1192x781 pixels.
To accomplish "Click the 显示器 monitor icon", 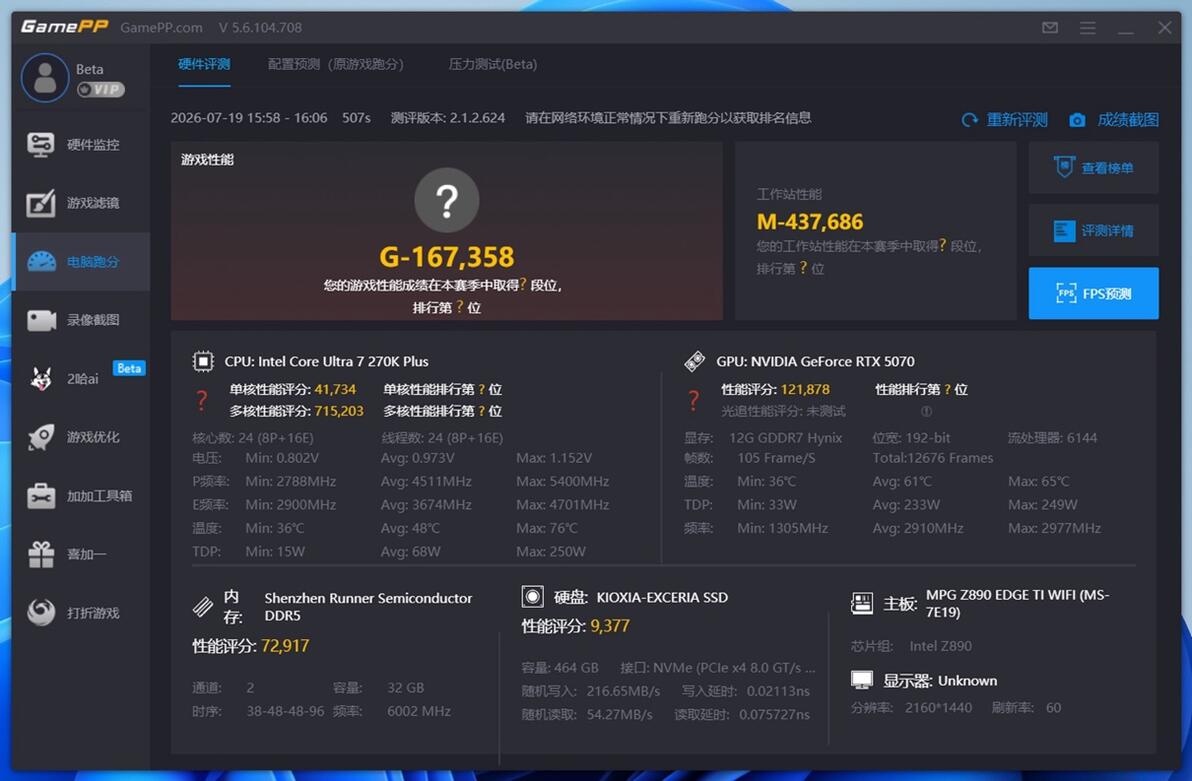I will (x=861, y=680).
